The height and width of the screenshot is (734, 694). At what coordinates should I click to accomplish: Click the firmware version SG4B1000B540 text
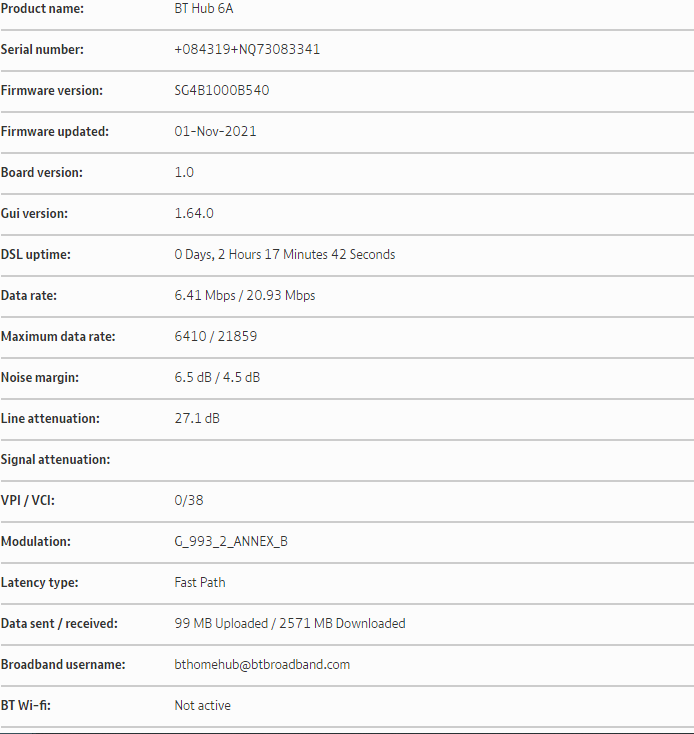tap(222, 90)
